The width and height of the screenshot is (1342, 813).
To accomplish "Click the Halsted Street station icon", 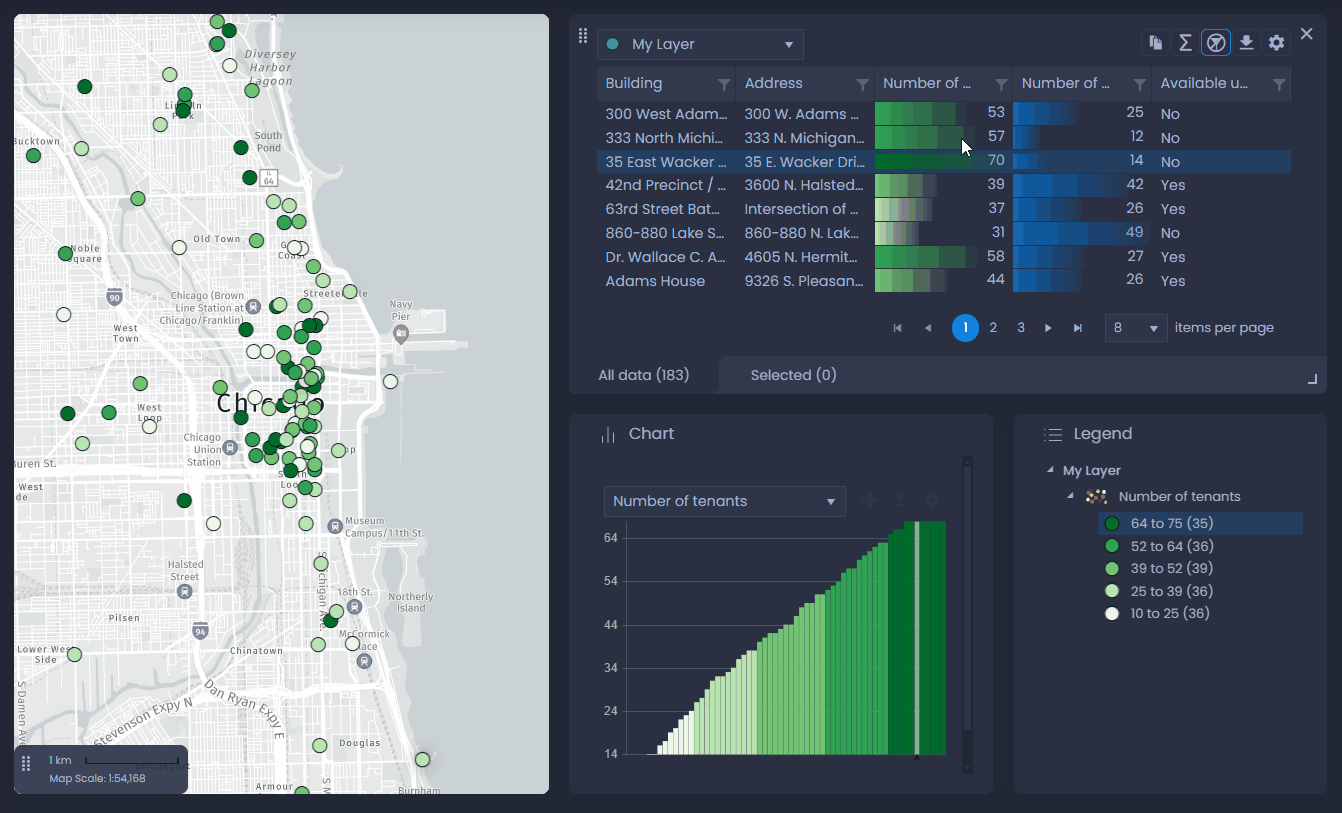I will click(x=184, y=591).
